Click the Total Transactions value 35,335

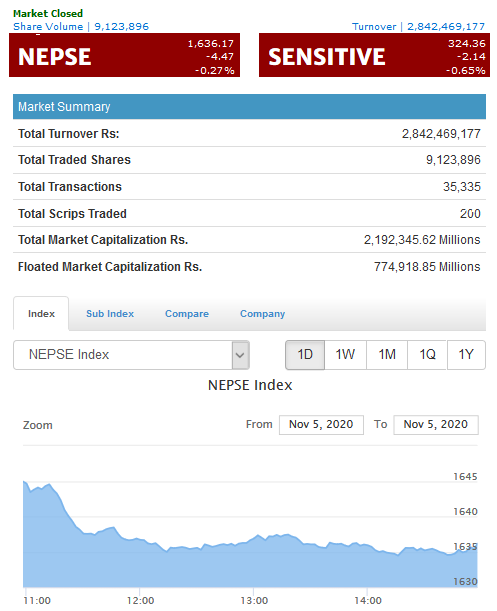[x=462, y=187]
